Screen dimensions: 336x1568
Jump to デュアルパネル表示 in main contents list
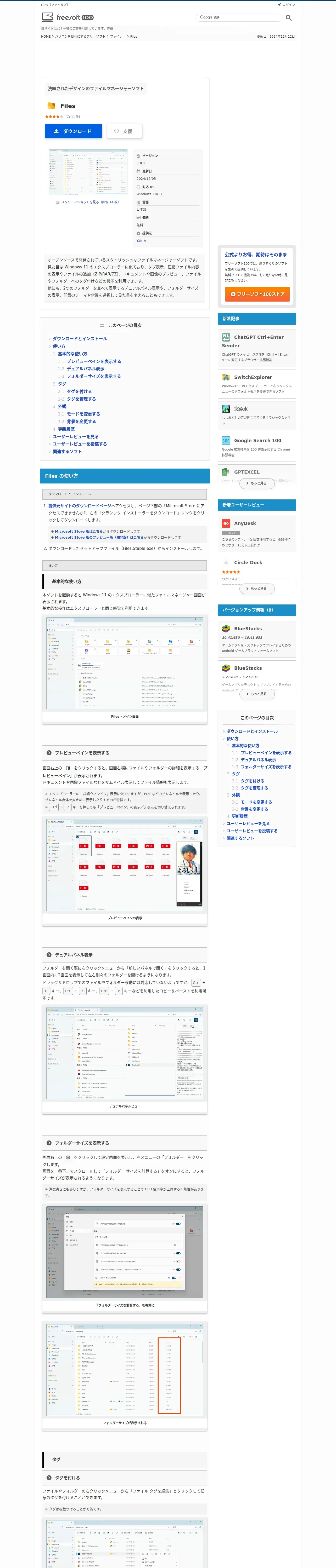[85, 369]
